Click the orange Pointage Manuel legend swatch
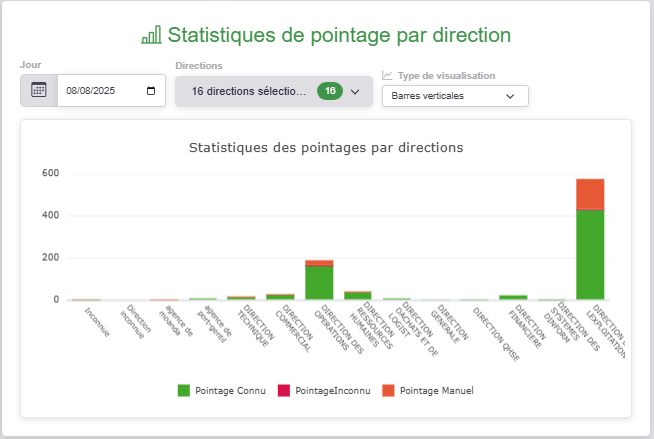This screenshot has height=439, width=654. 389,389
